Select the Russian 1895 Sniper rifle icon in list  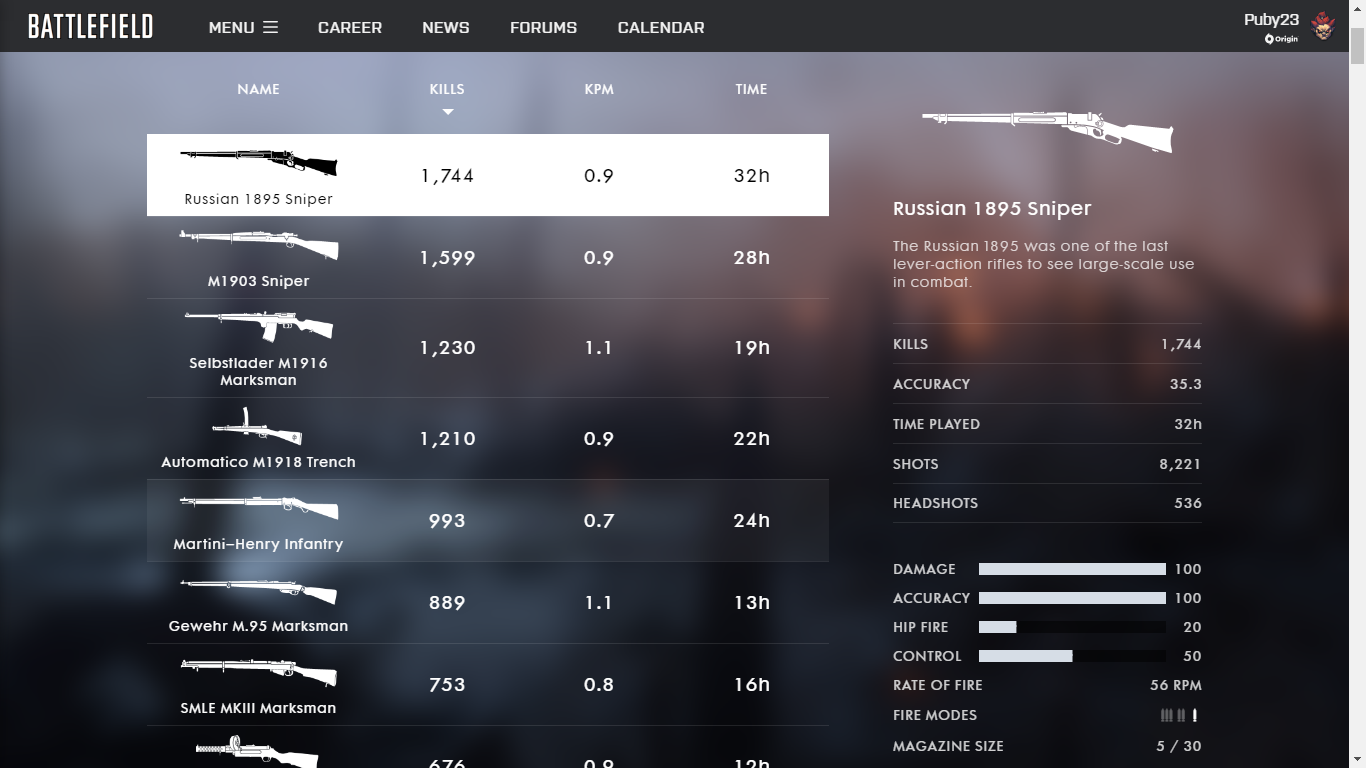(258, 162)
